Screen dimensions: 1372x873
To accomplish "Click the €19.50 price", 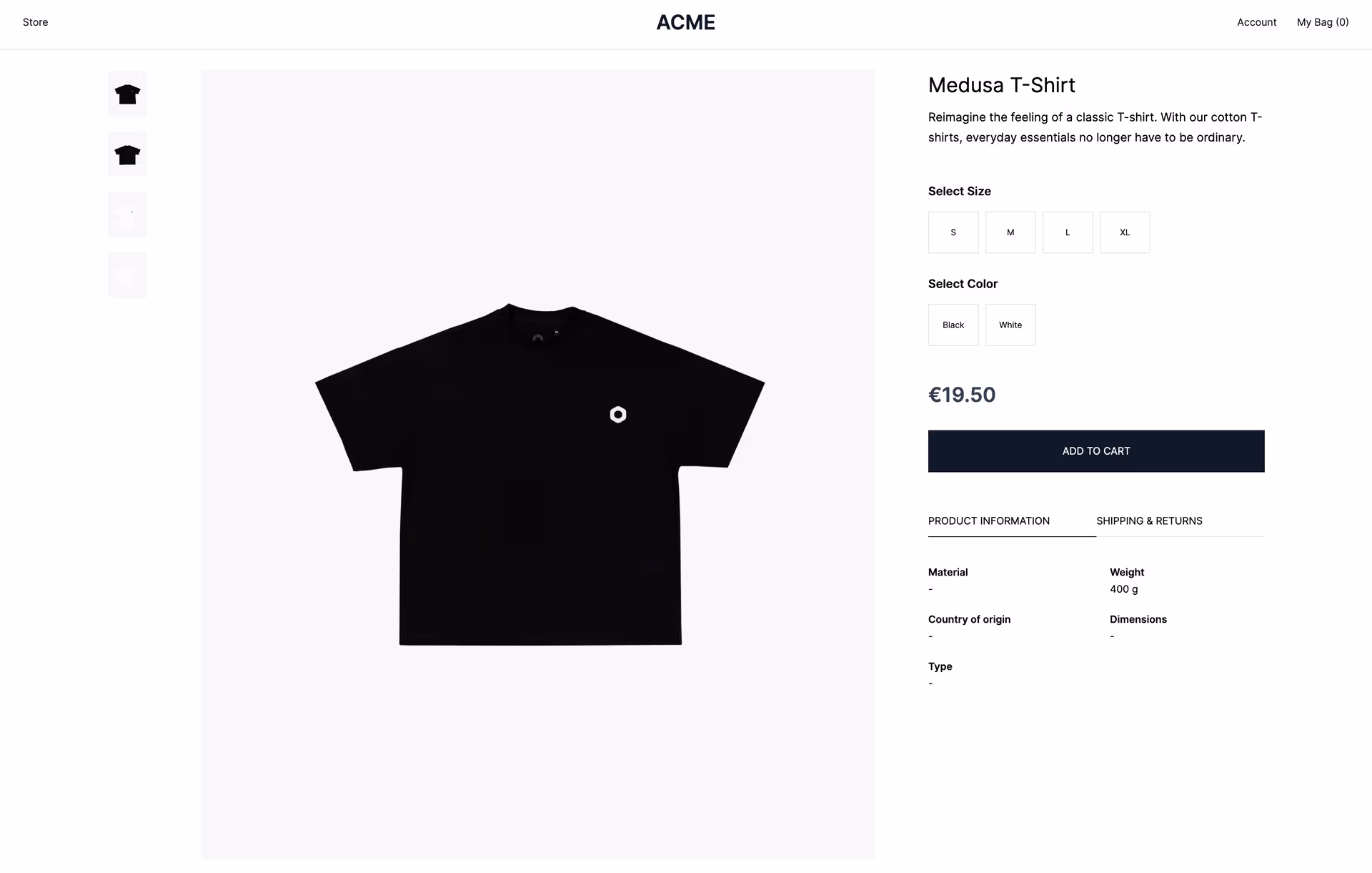I will 962,395.
